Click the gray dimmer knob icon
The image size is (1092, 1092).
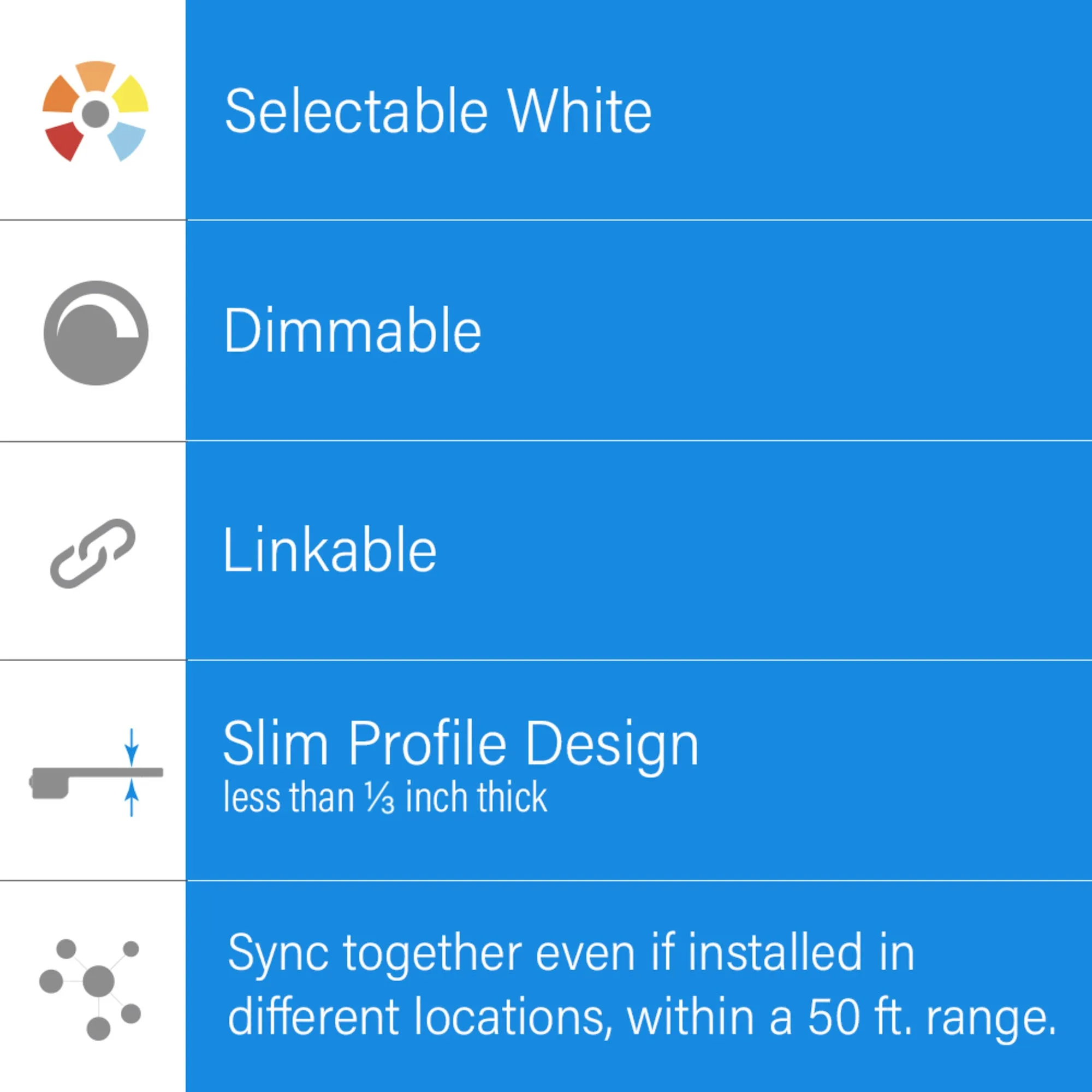click(x=96, y=333)
